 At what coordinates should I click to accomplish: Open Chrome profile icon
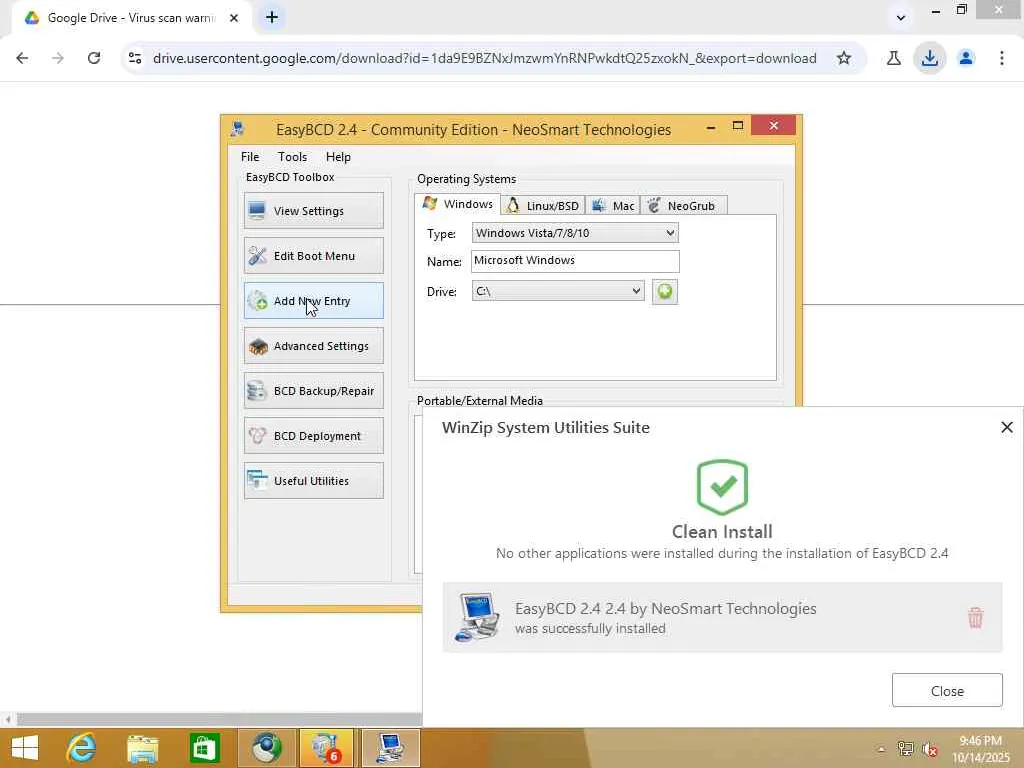point(966,58)
